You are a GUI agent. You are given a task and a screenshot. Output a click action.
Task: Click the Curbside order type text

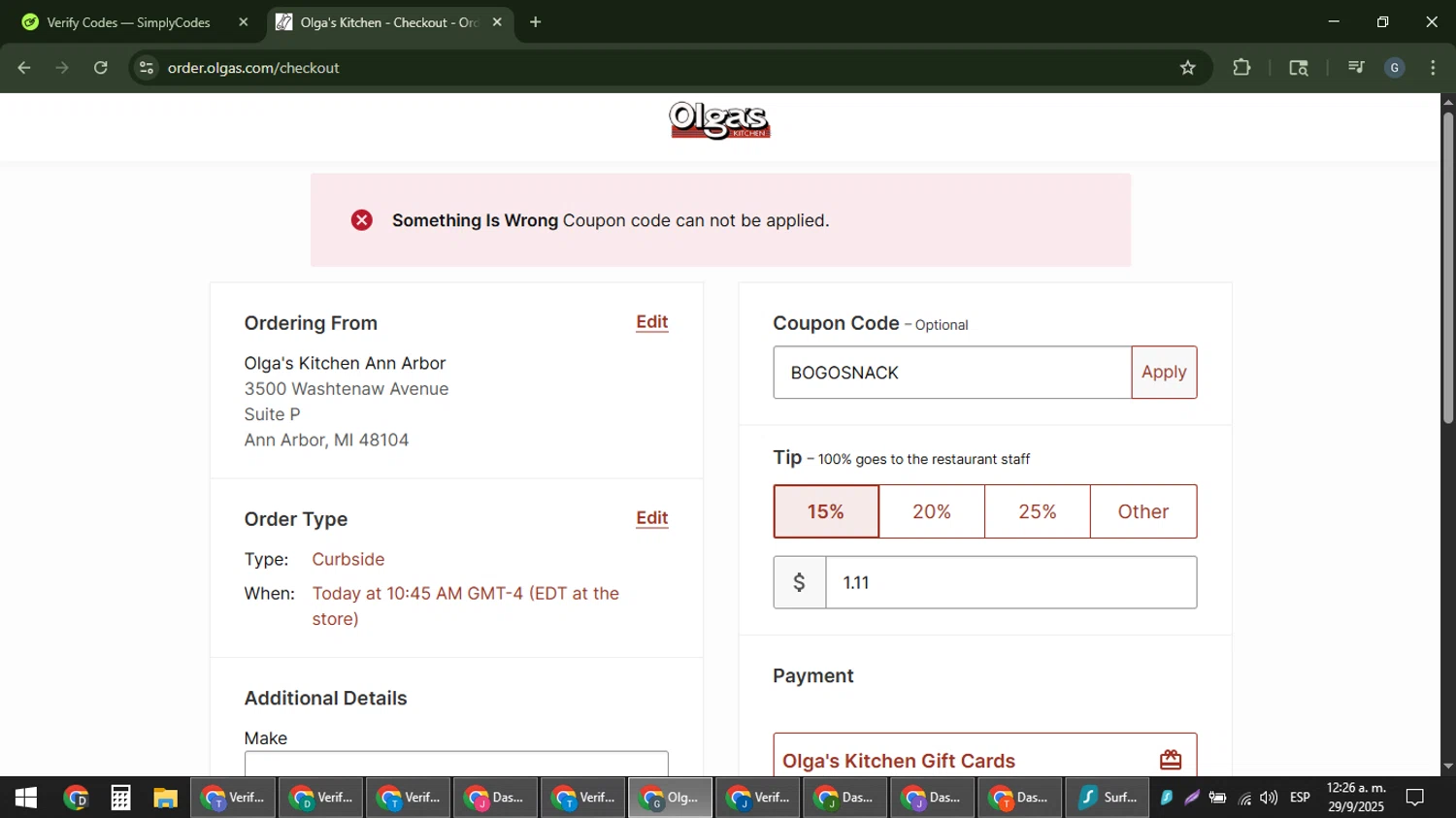pyautogui.click(x=348, y=559)
